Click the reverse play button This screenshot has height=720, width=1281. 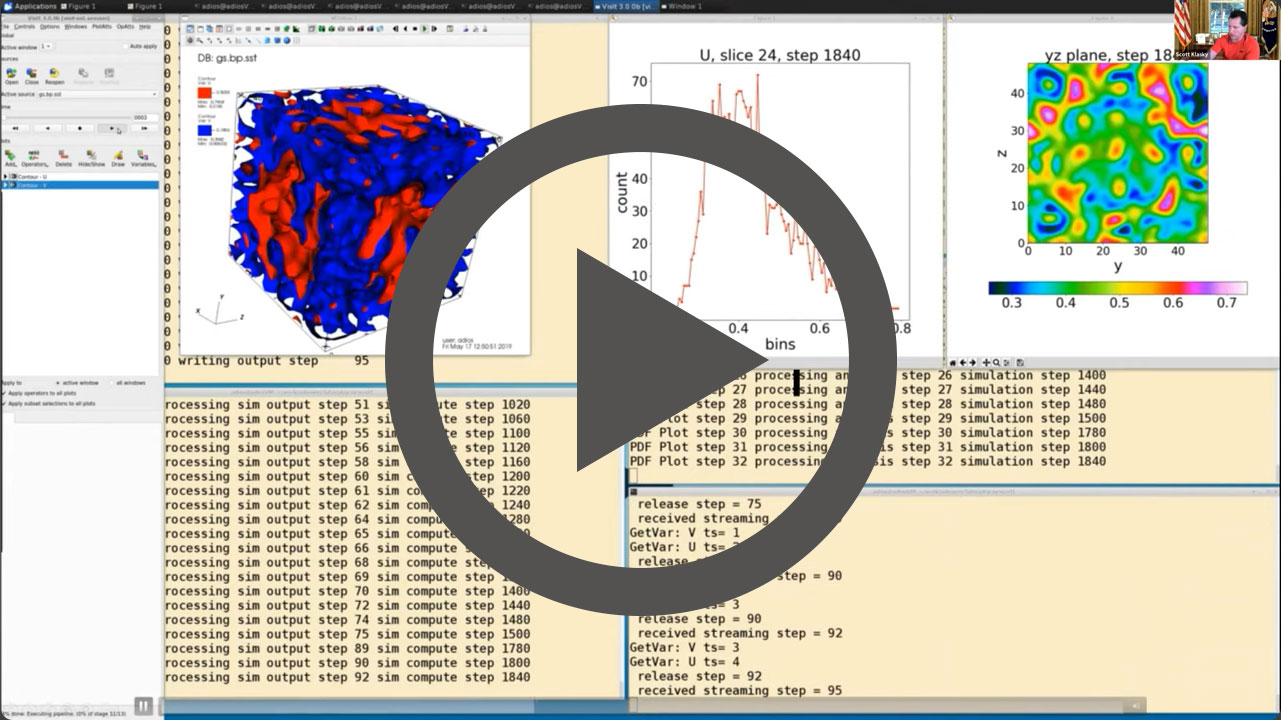pyautogui.click(x=48, y=128)
